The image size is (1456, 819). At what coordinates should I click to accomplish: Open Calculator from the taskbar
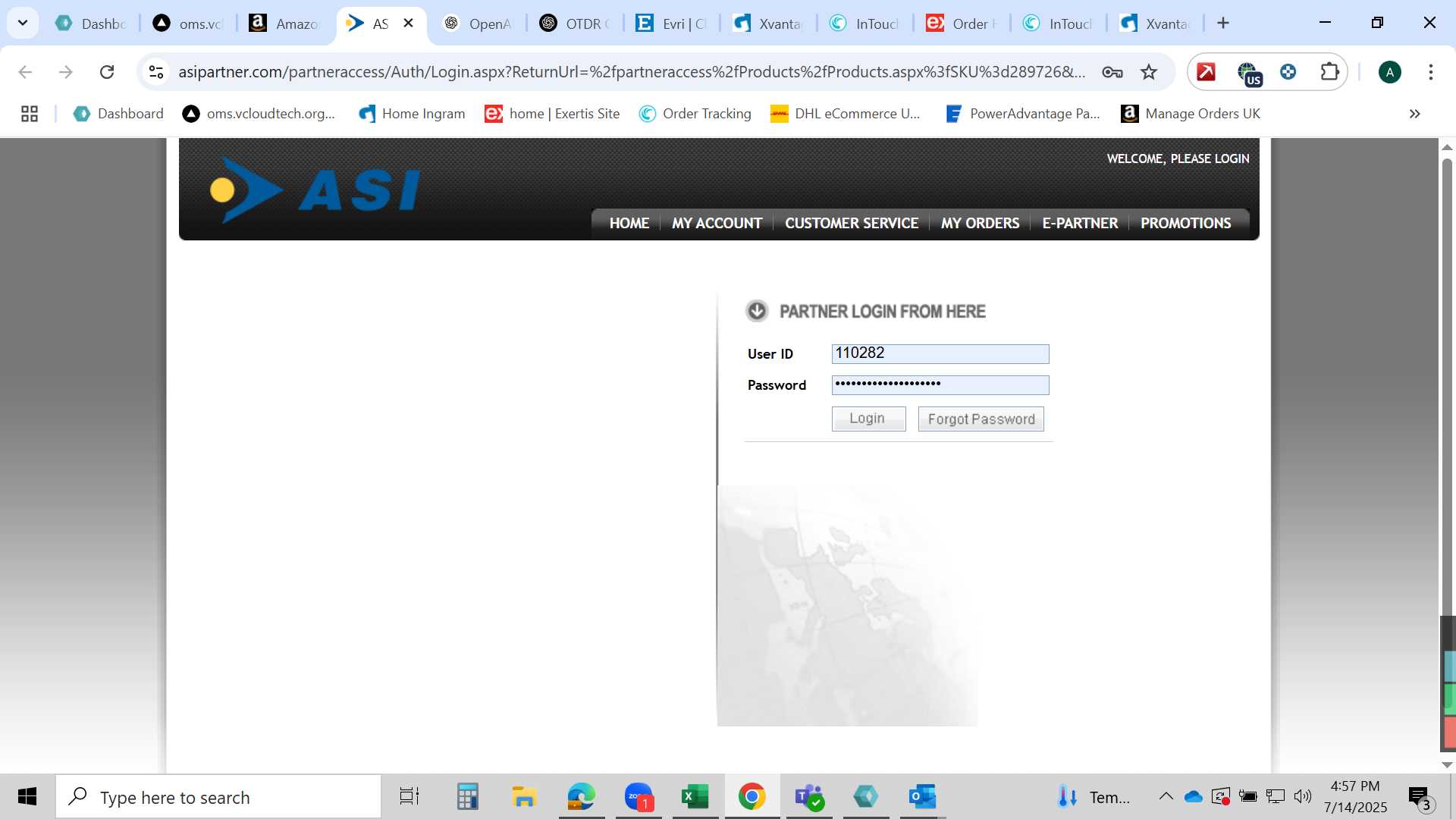point(467,796)
